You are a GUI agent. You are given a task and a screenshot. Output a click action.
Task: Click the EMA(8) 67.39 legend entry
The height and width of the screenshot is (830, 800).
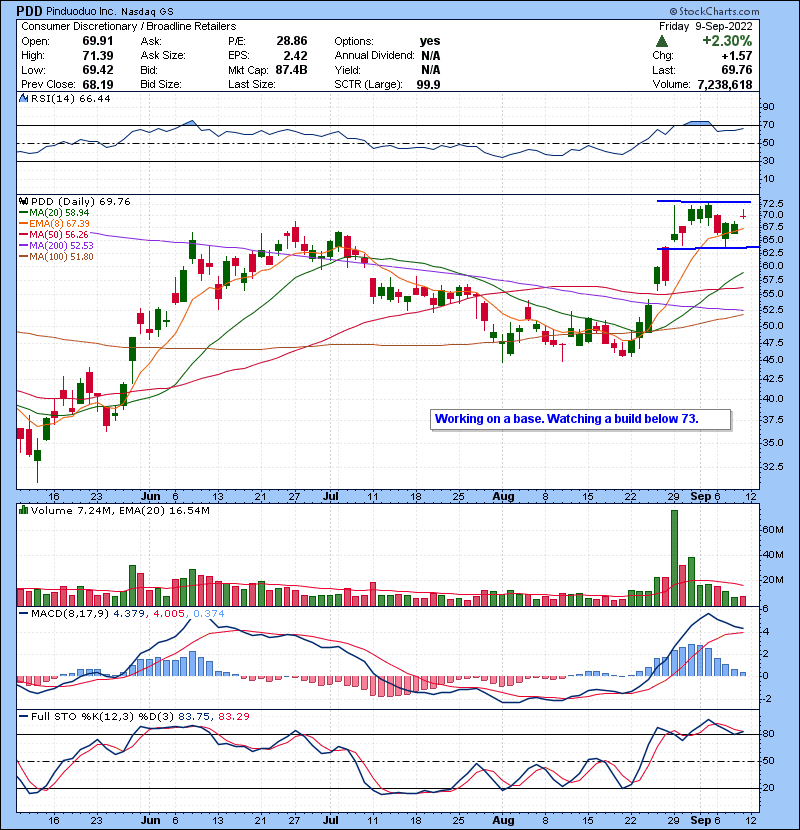click(54, 224)
